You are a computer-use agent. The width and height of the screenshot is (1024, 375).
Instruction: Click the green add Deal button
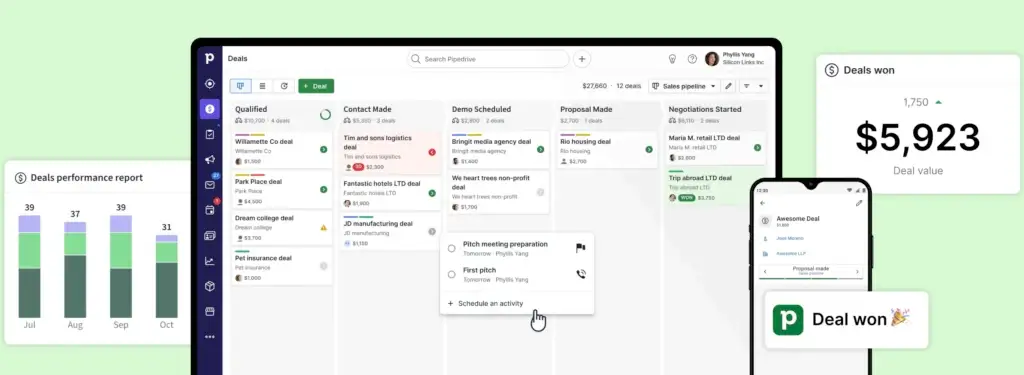pyautogui.click(x=316, y=86)
